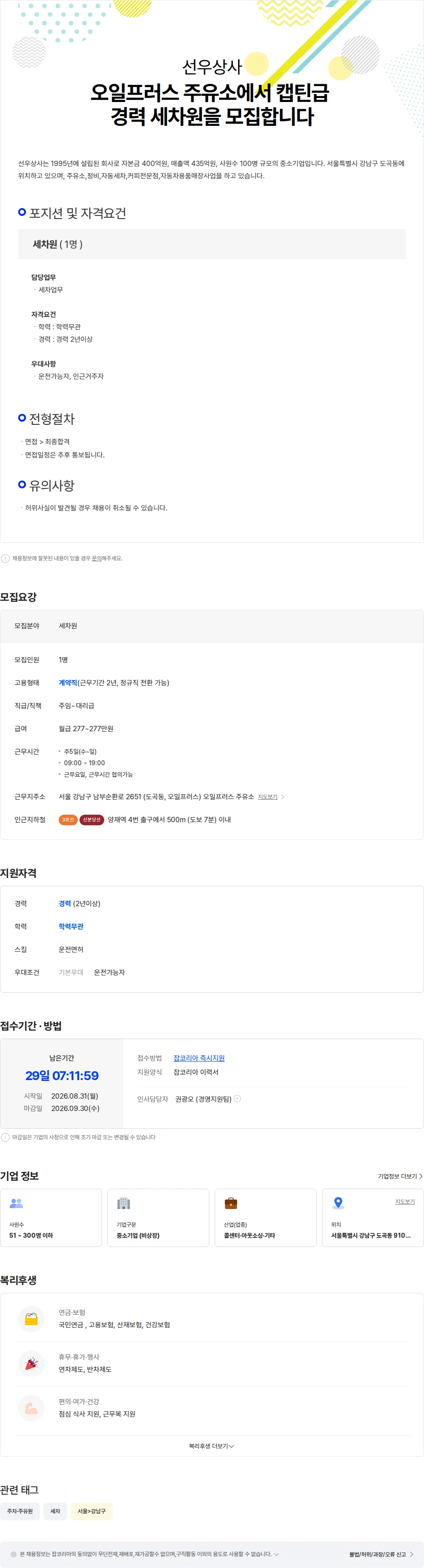Click the 2026.08.31(월) start date
Viewport: 424px width, 1568px height.
coord(74,1096)
